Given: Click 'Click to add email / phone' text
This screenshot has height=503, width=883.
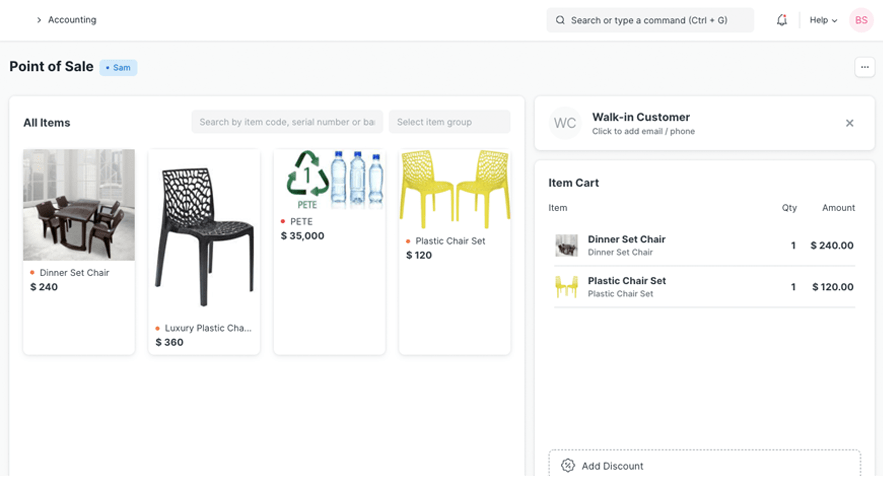Looking at the screenshot, I should point(643,131).
